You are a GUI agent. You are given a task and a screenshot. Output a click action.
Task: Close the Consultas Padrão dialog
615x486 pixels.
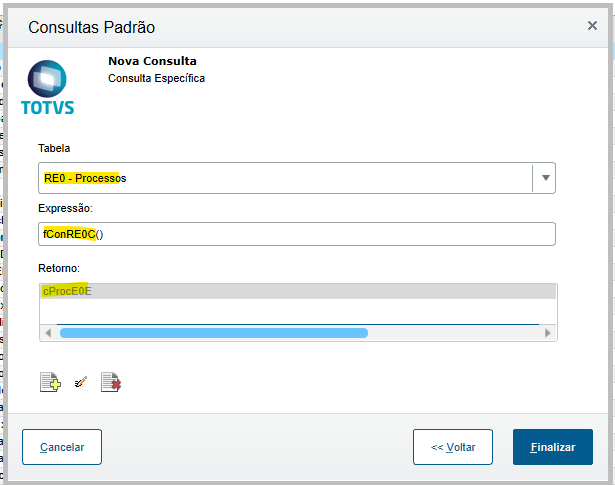(592, 27)
